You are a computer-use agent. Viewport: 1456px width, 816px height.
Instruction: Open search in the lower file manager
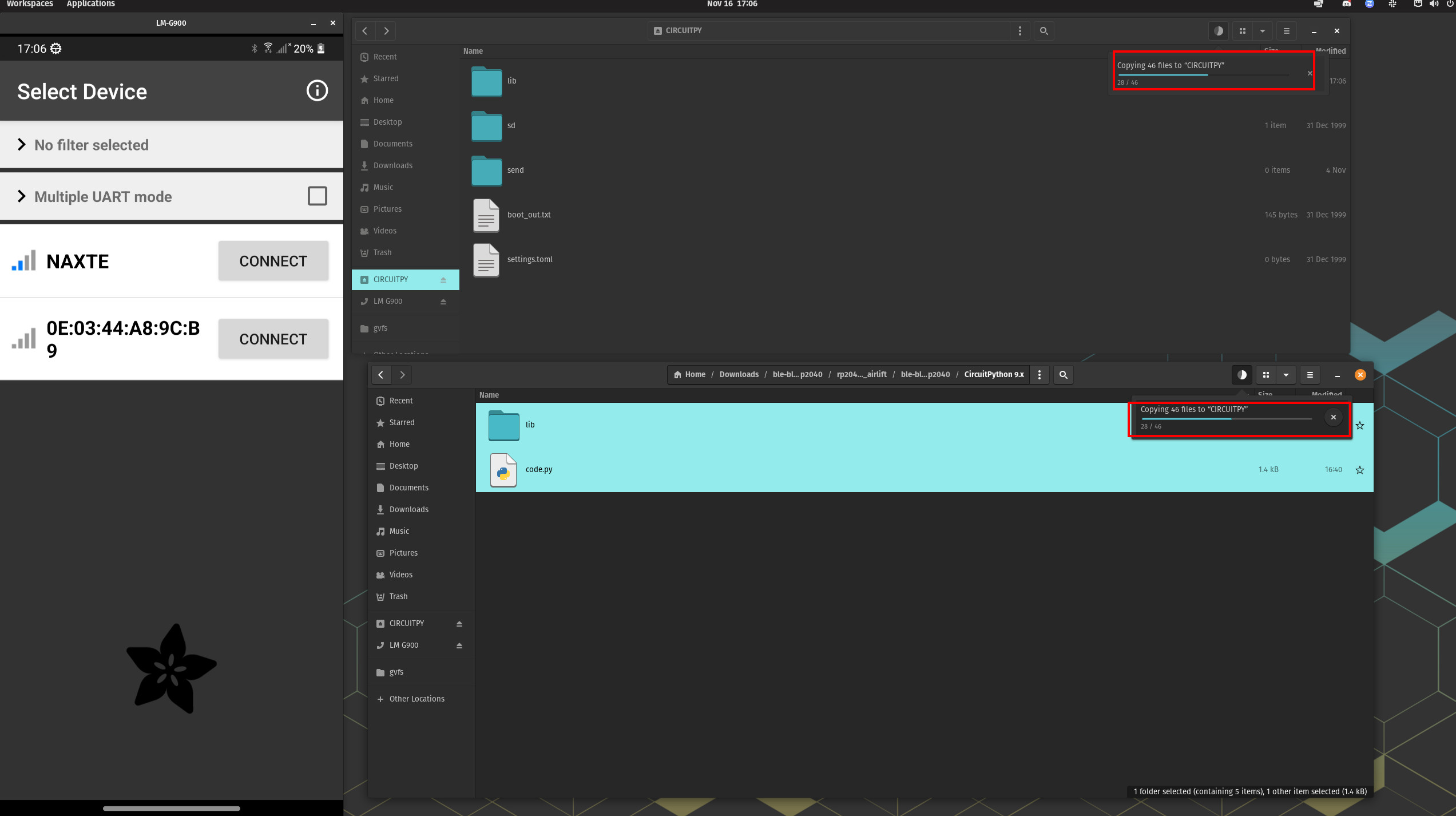pyautogui.click(x=1063, y=375)
